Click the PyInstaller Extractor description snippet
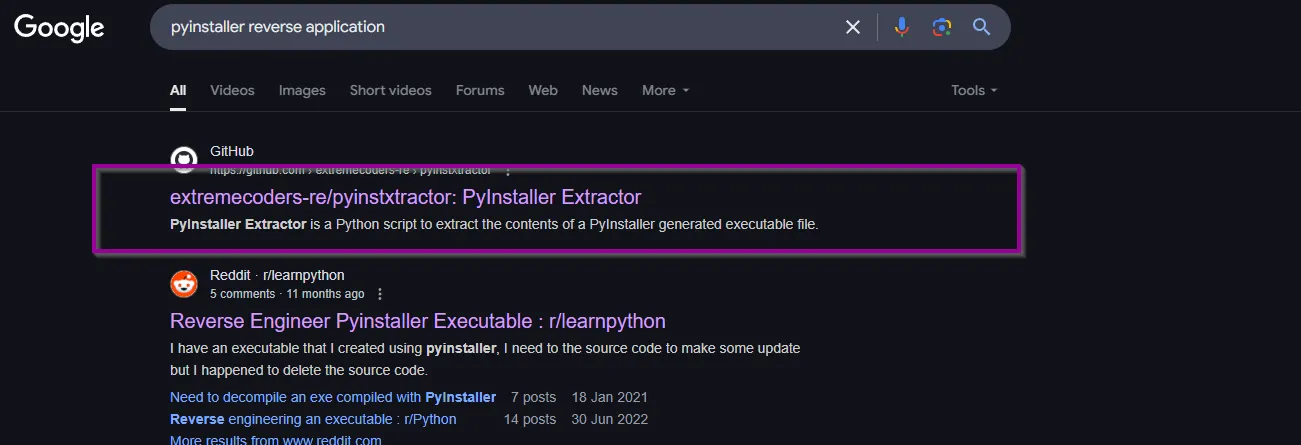This screenshot has width=1301, height=445. [494, 224]
